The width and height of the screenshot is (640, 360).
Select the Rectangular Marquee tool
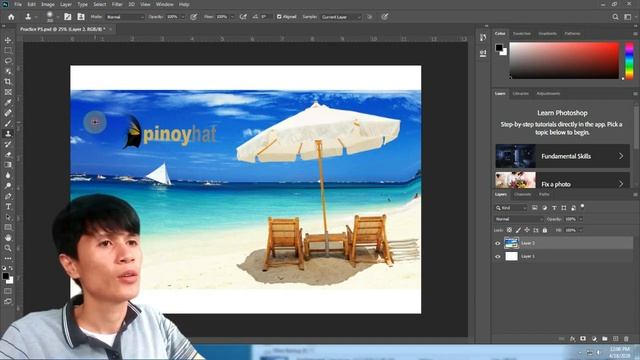[8, 51]
